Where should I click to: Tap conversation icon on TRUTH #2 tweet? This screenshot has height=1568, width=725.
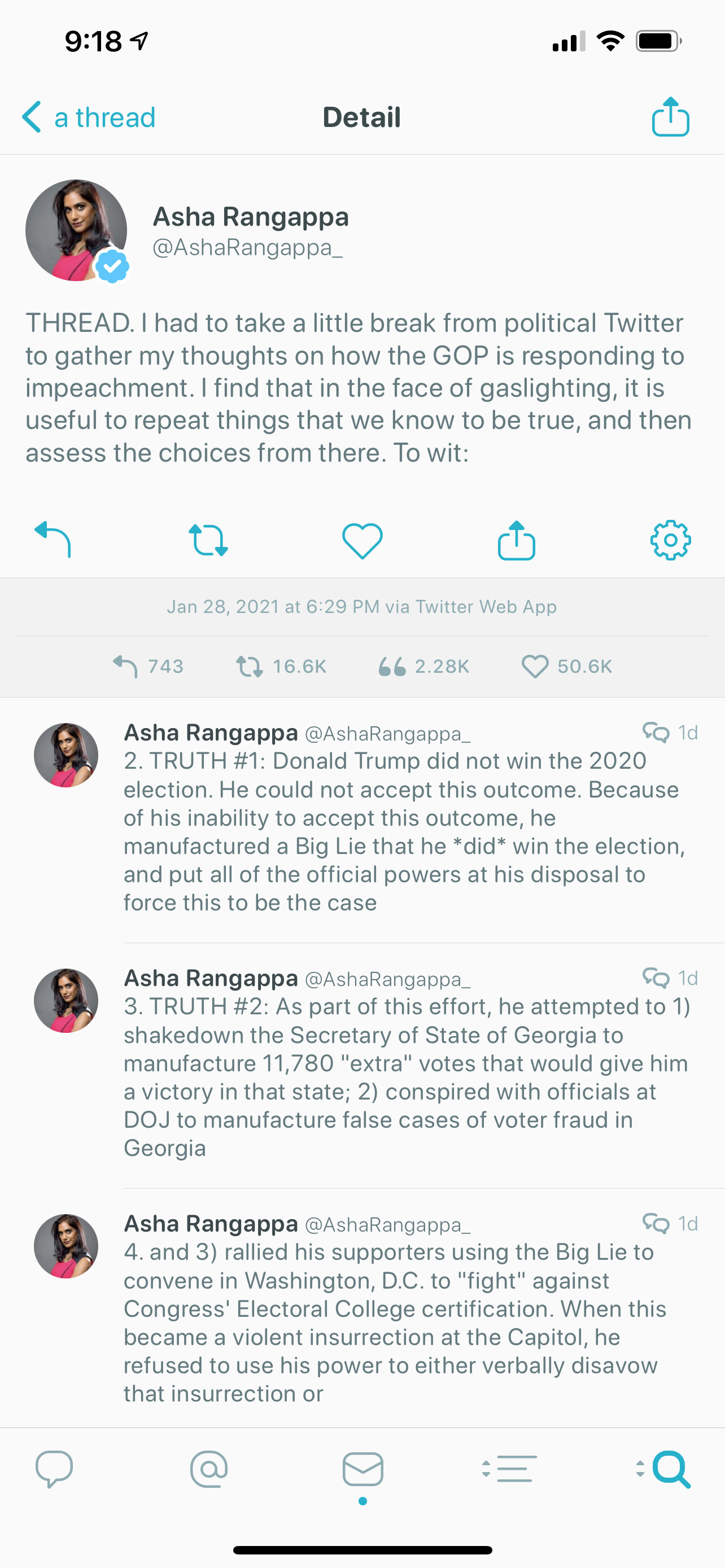coord(656,978)
